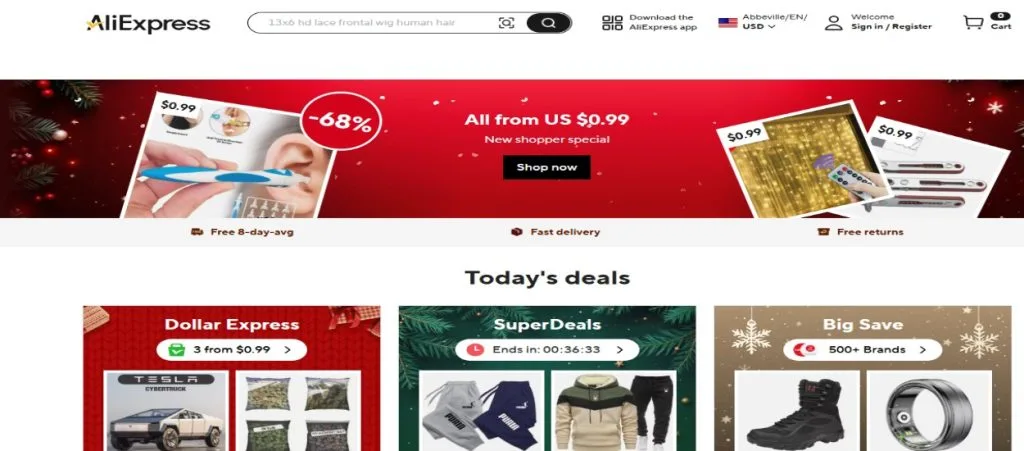Open image search camera icon

(506, 23)
